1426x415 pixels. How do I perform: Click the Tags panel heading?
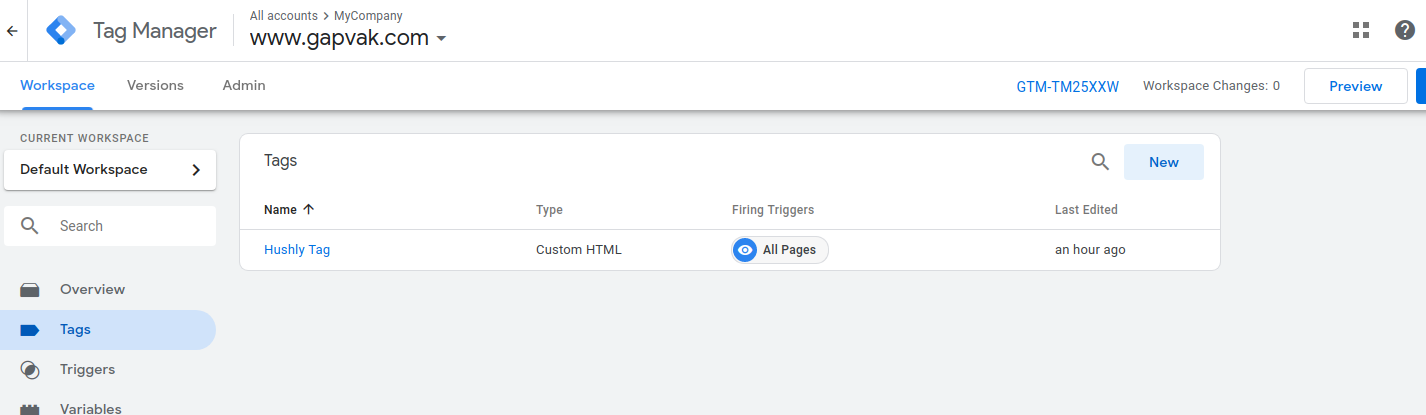click(281, 160)
